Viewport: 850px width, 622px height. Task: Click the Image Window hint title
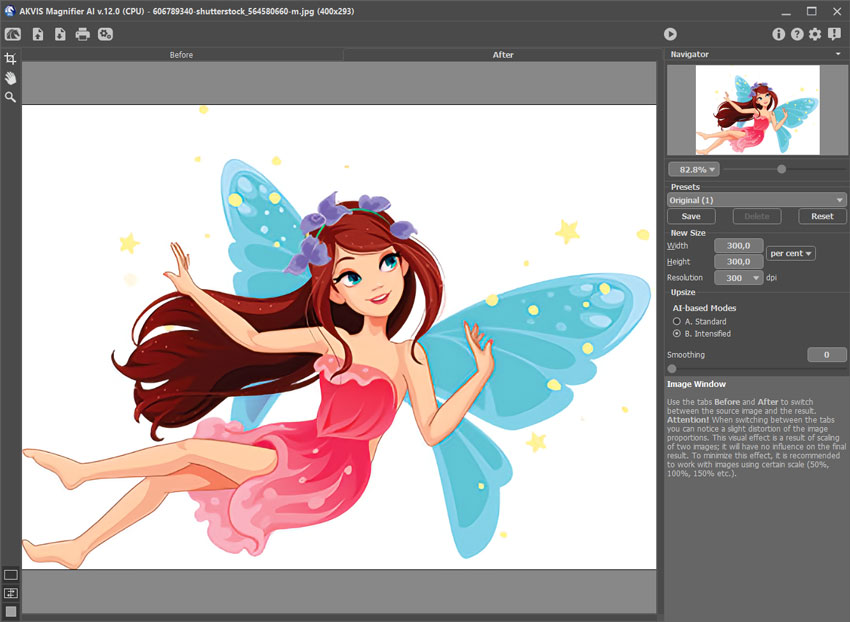pyautogui.click(x=696, y=384)
